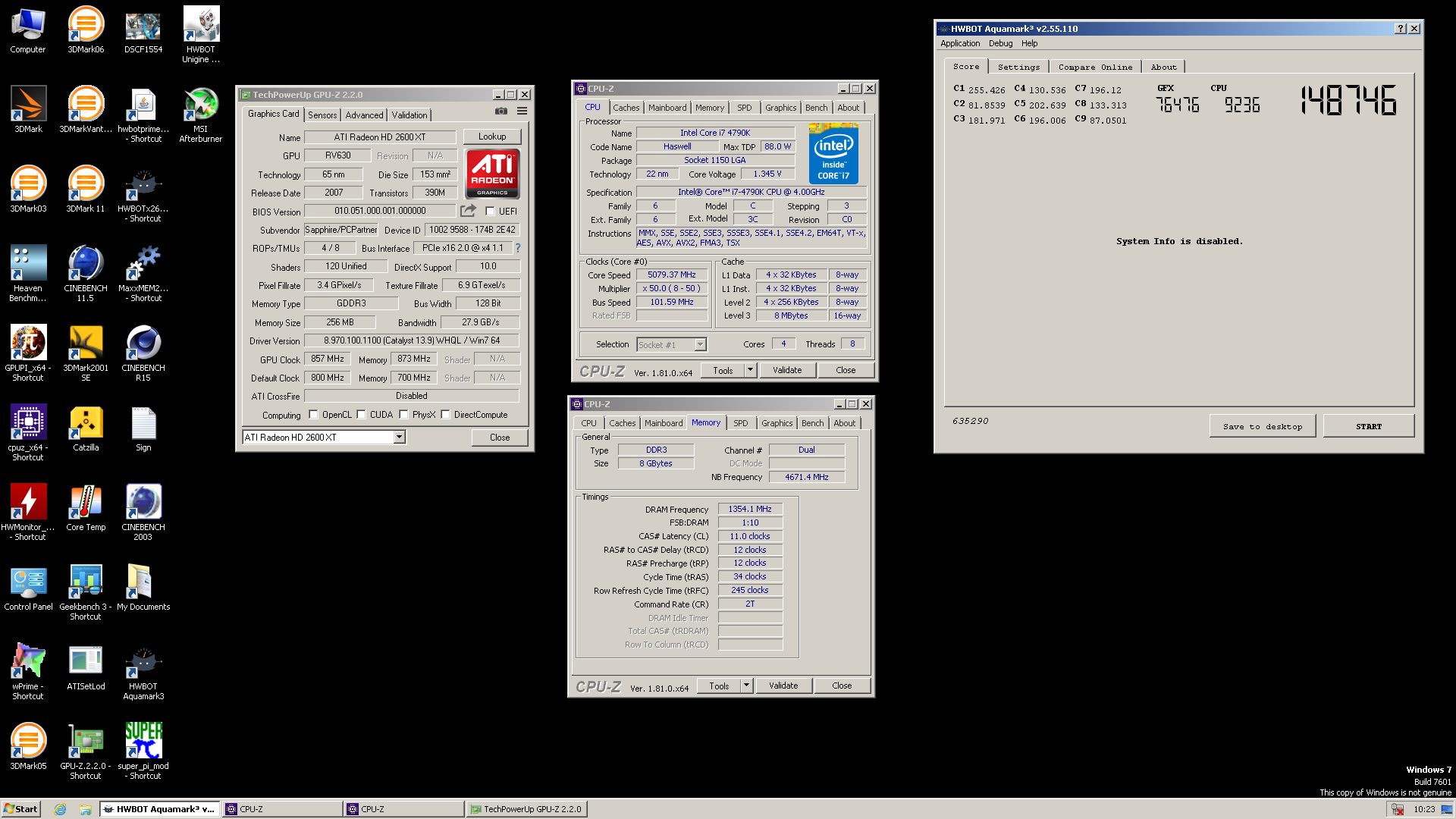This screenshot has width=1456, height=819.
Task: Click the ATI Radeon logo in GPU-Z
Action: pyautogui.click(x=492, y=174)
